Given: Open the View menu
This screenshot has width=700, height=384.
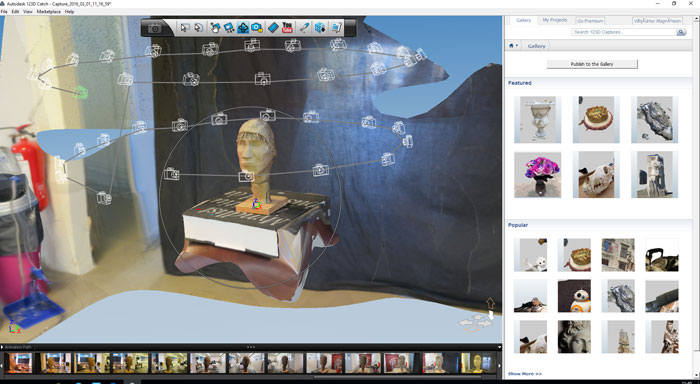Looking at the screenshot, I should [x=28, y=12].
